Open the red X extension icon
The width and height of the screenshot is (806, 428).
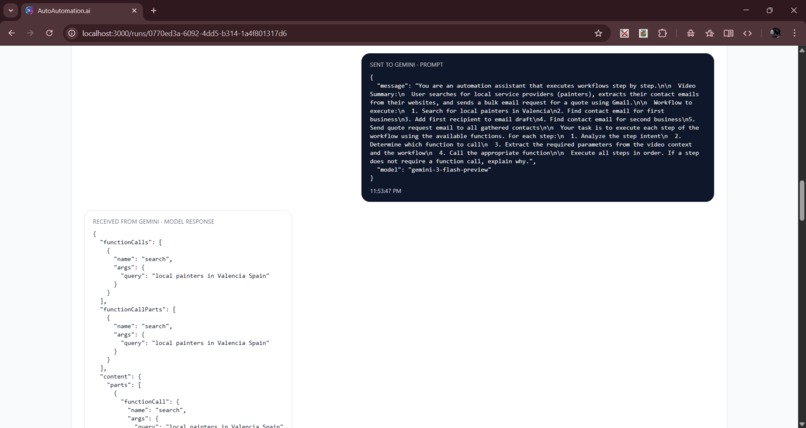[x=624, y=33]
